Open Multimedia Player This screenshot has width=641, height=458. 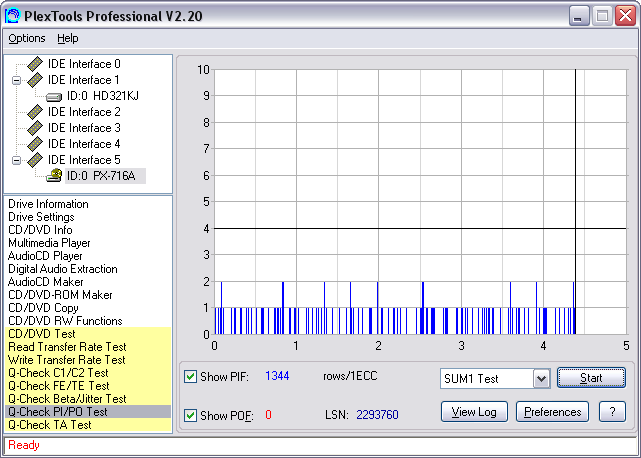(x=49, y=243)
